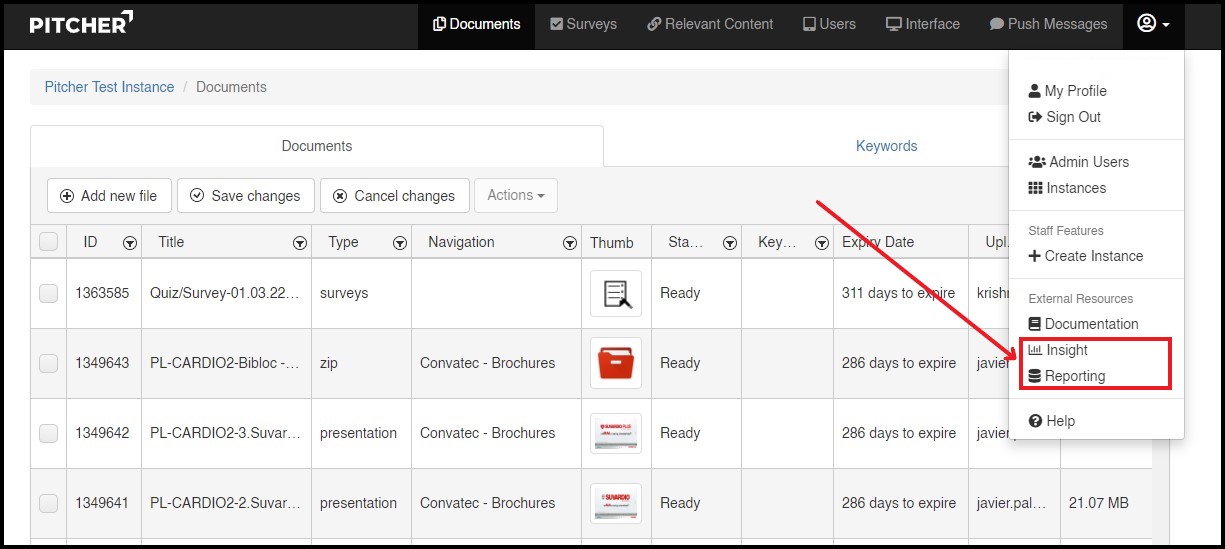Click the Pitcher logo
The image size is (1225, 549).
coord(81,23)
